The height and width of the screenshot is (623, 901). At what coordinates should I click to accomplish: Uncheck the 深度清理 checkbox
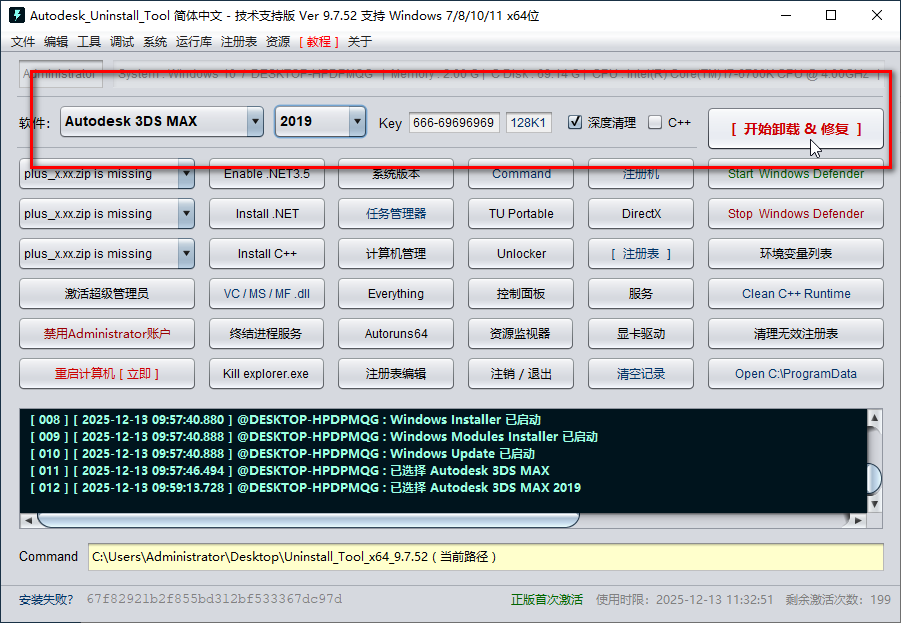(x=575, y=122)
